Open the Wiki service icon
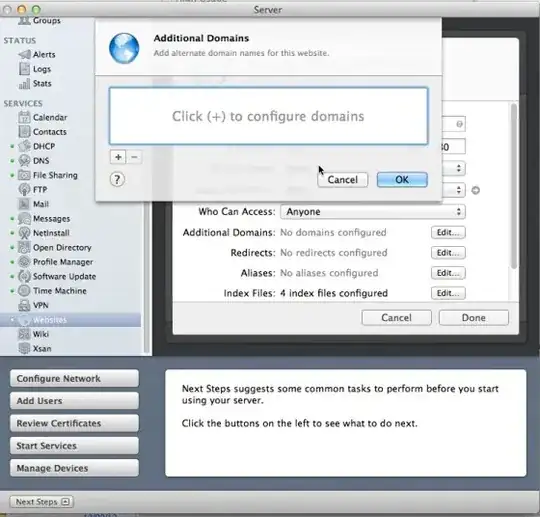This screenshot has height=517, width=540. click(x=24, y=334)
